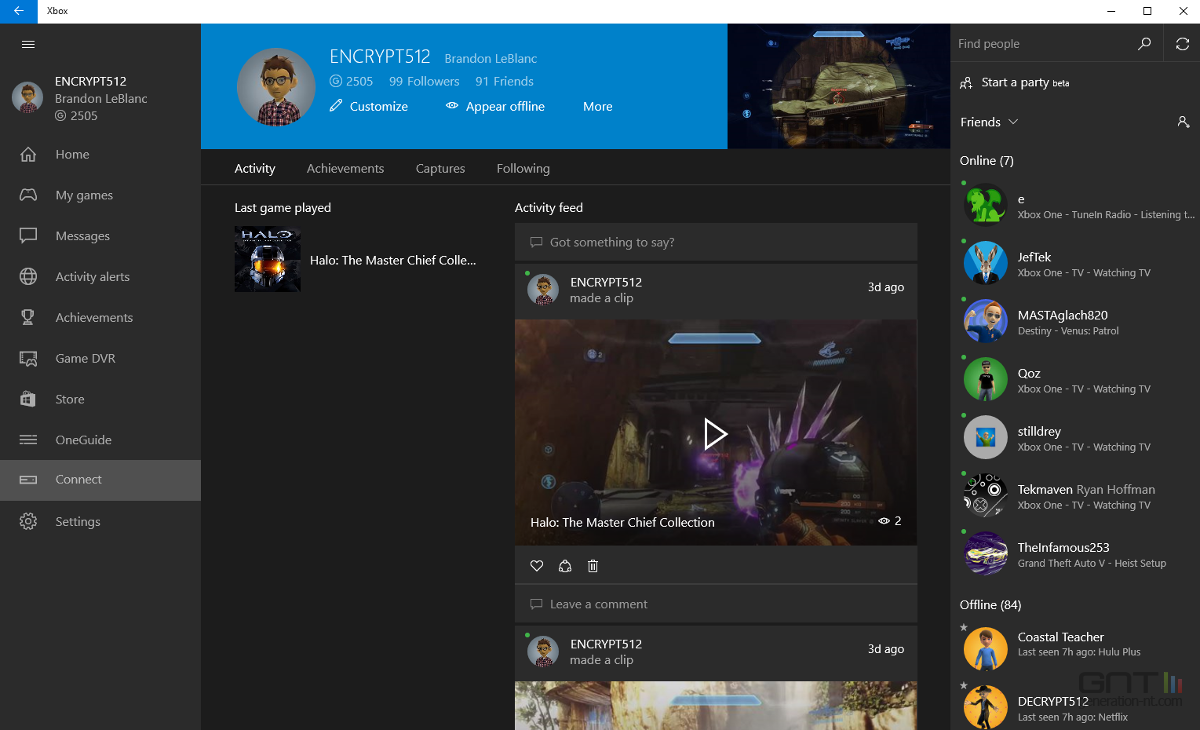The height and width of the screenshot is (730, 1200).
Task: Click the Online (7) section header
Action: 986,160
